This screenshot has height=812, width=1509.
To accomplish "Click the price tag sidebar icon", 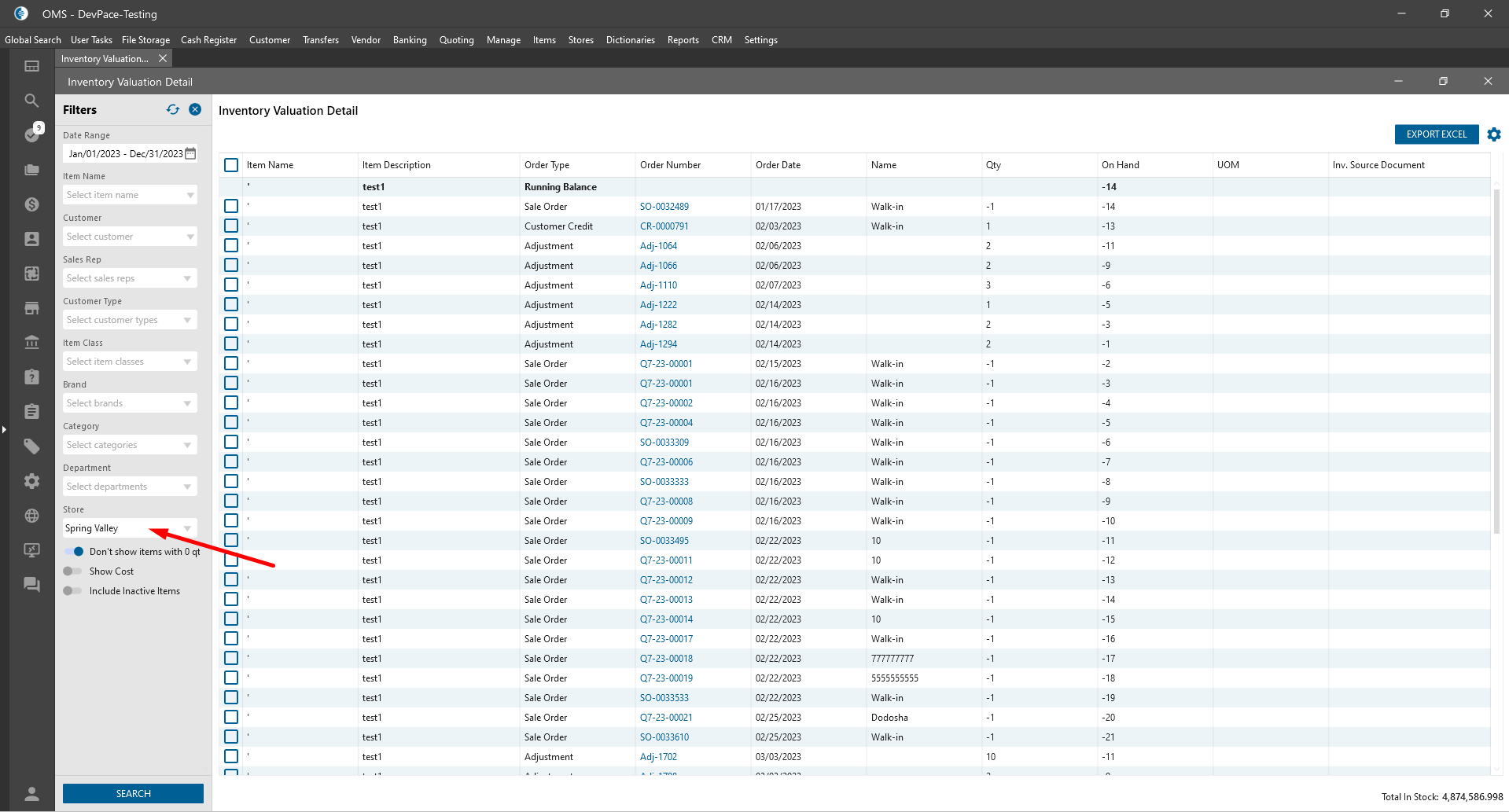I will click(31, 446).
